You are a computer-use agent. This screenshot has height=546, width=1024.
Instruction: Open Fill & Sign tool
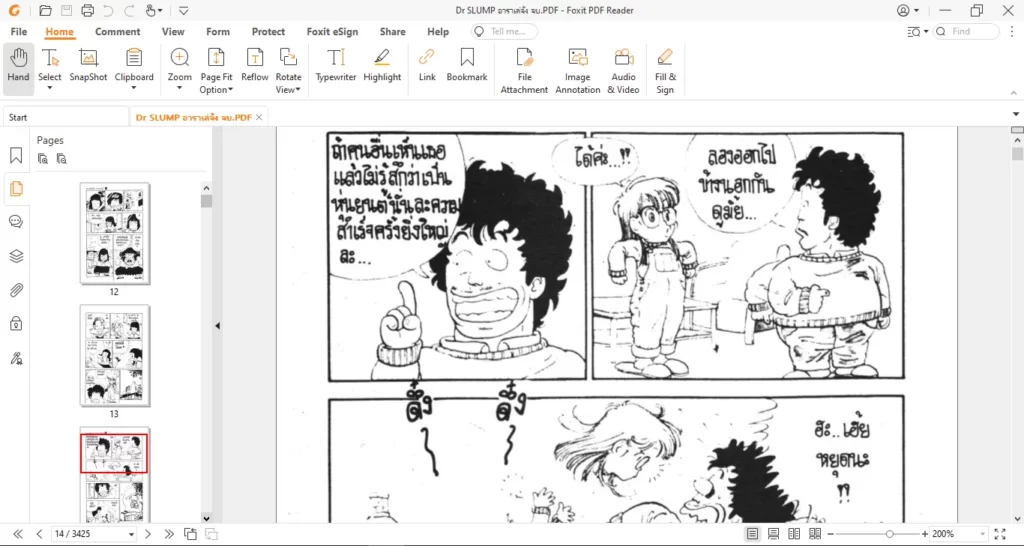pyautogui.click(x=665, y=71)
